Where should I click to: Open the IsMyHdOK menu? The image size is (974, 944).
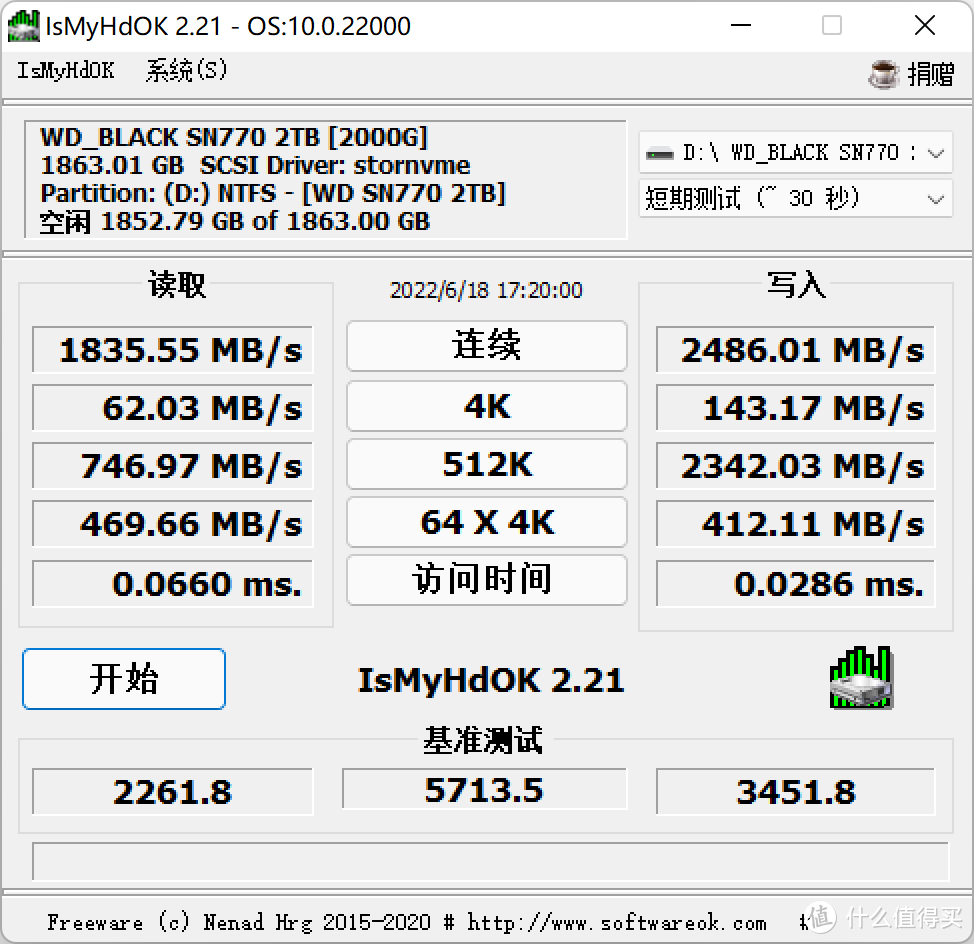(x=65, y=71)
